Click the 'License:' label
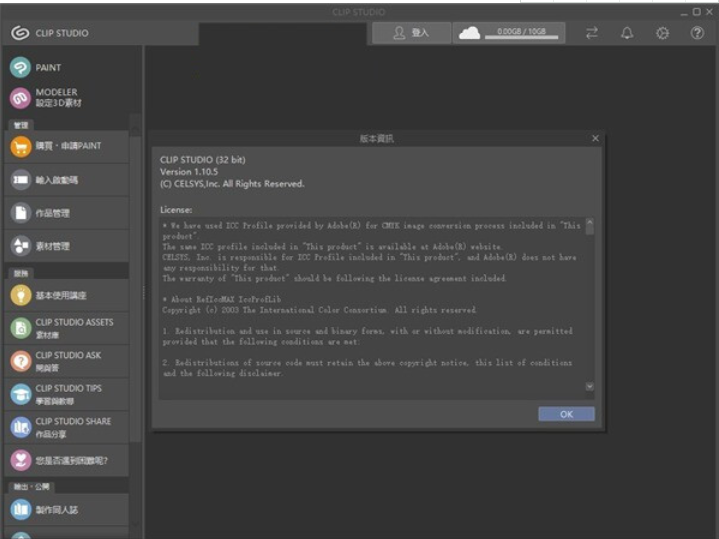The image size is (719, 539). (x=176, y=210)
